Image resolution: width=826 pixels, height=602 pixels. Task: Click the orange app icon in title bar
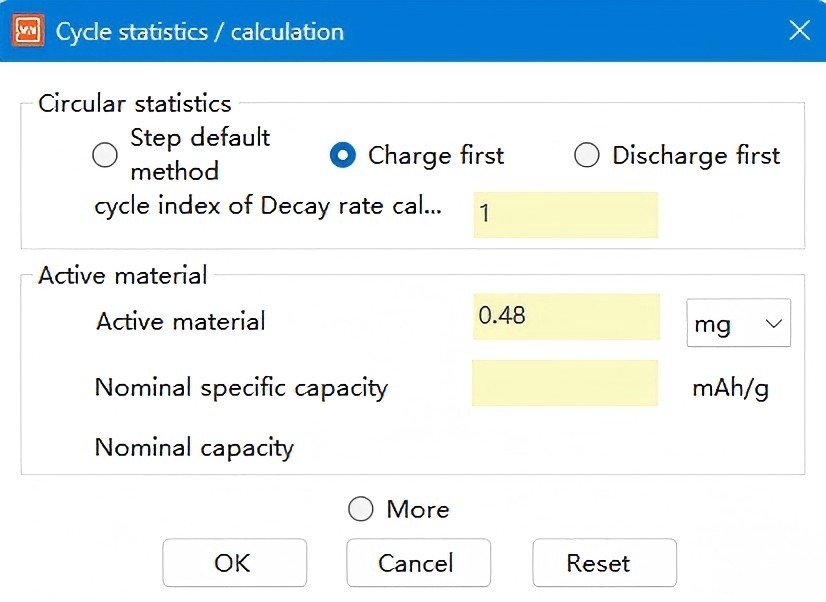pos(28,31)
